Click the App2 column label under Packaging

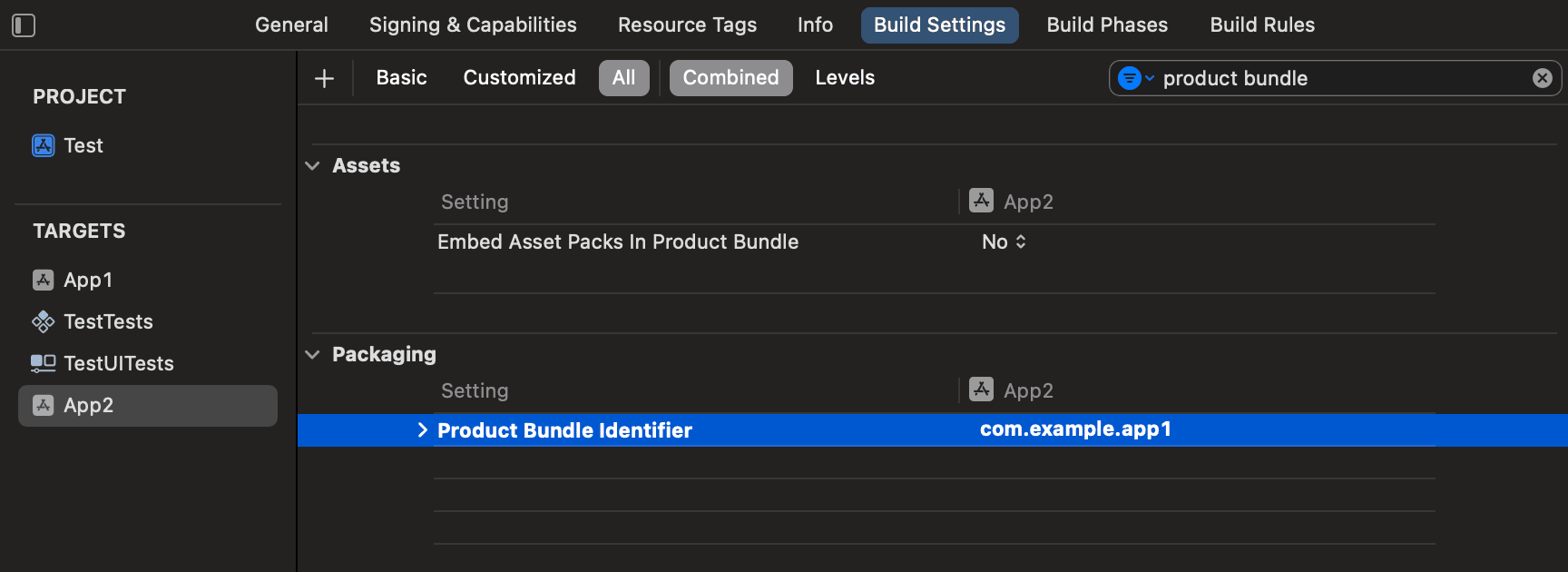tap(1028, 390)
